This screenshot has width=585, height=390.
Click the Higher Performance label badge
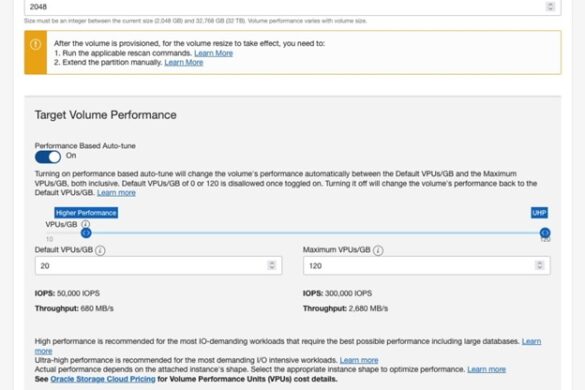point(86,213)
